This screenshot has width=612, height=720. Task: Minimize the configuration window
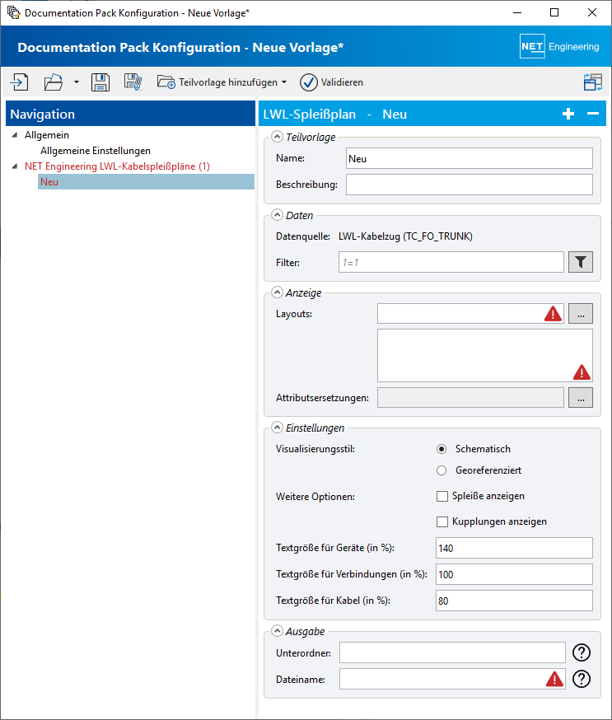point(517,12)
